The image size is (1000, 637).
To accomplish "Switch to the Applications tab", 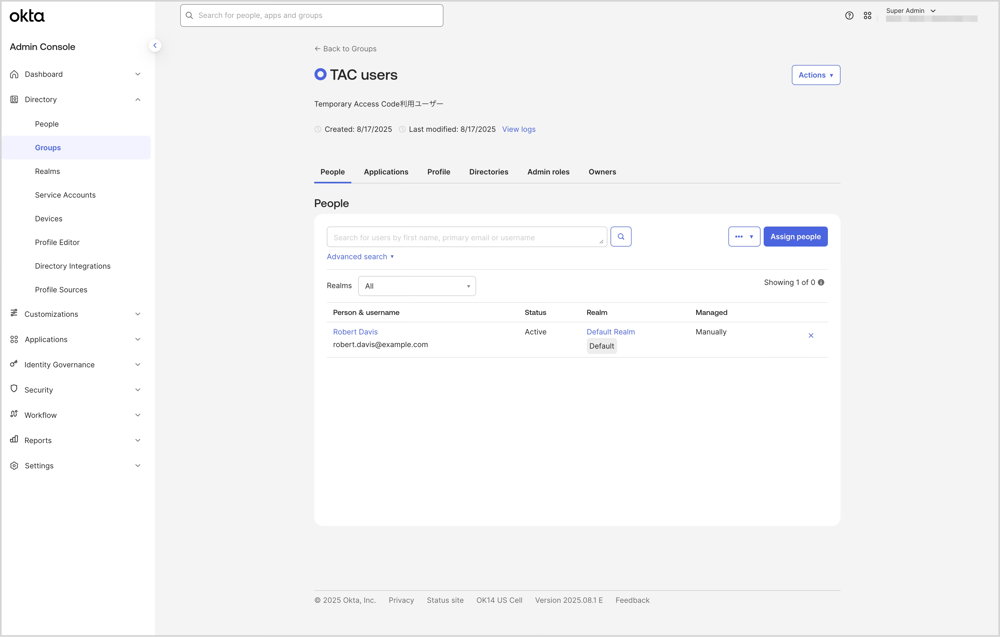I will (x=386, y=172).
